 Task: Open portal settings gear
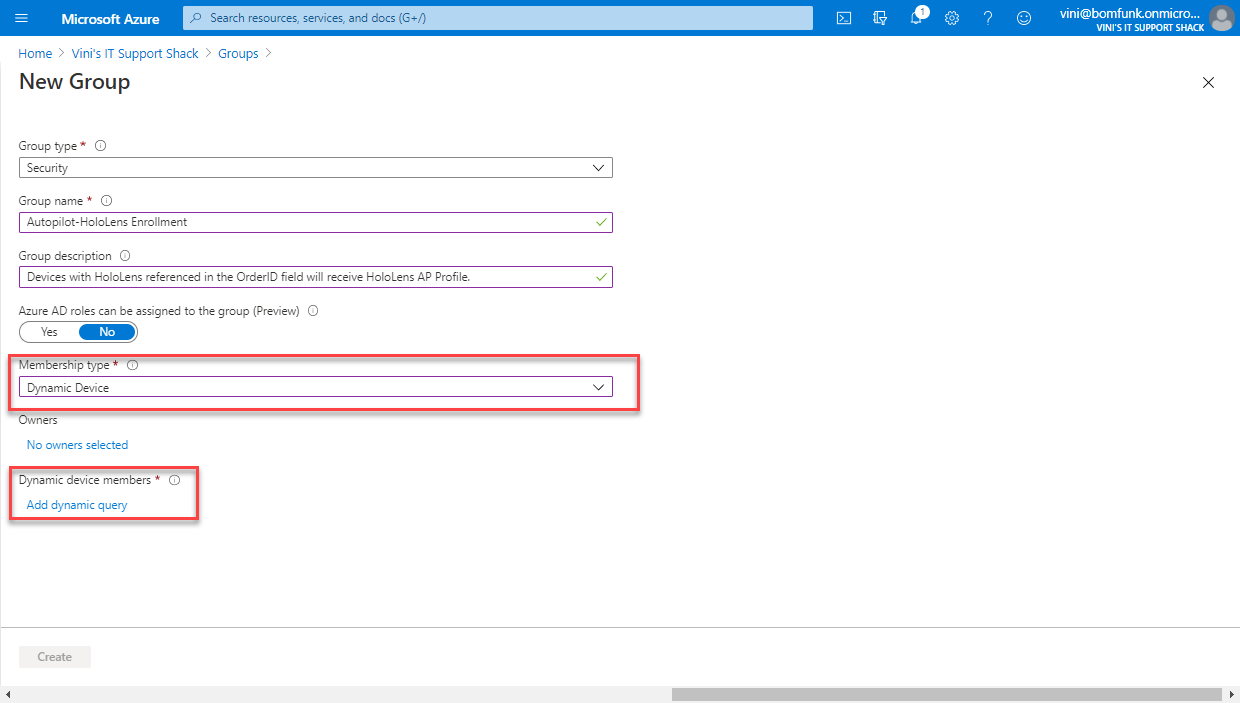tap(952, 18)
